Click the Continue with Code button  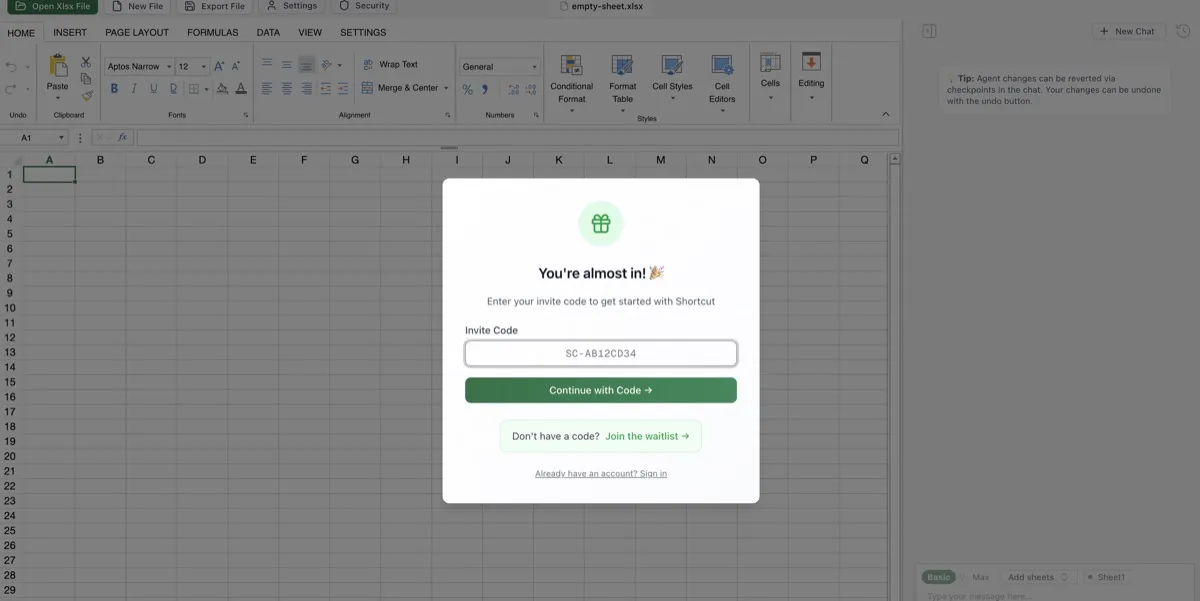click(x=600, y=390)
